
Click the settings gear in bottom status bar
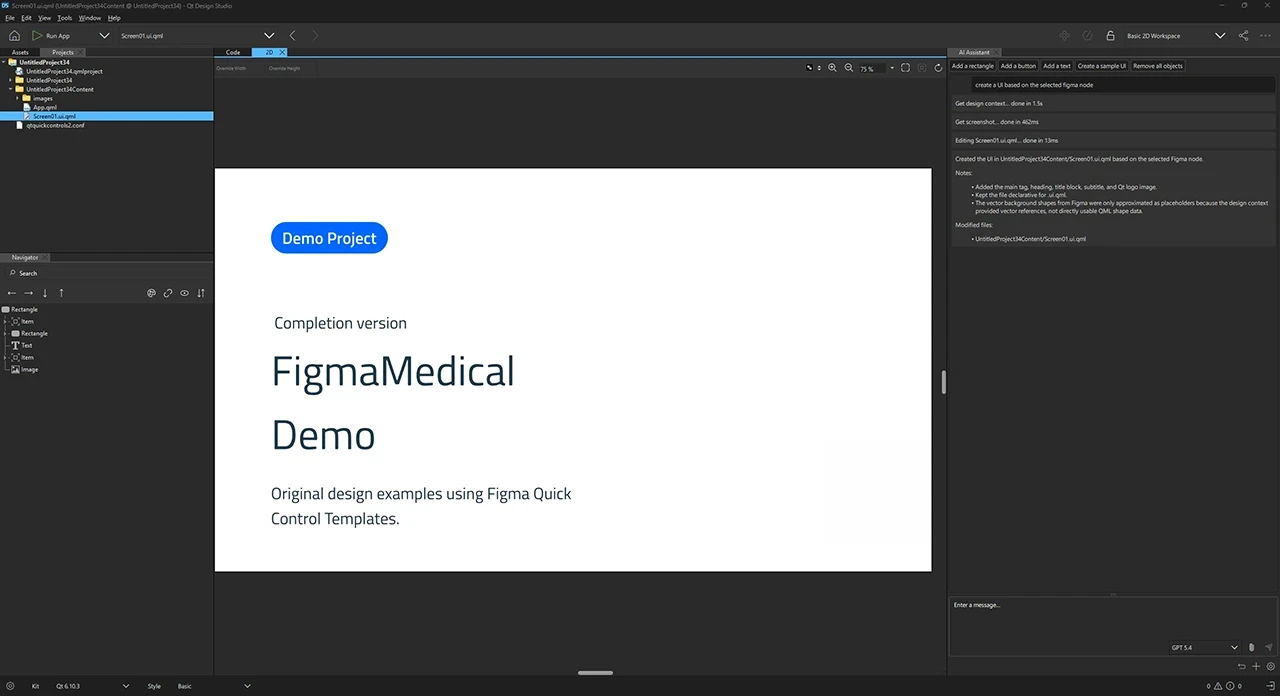point(10,686)
